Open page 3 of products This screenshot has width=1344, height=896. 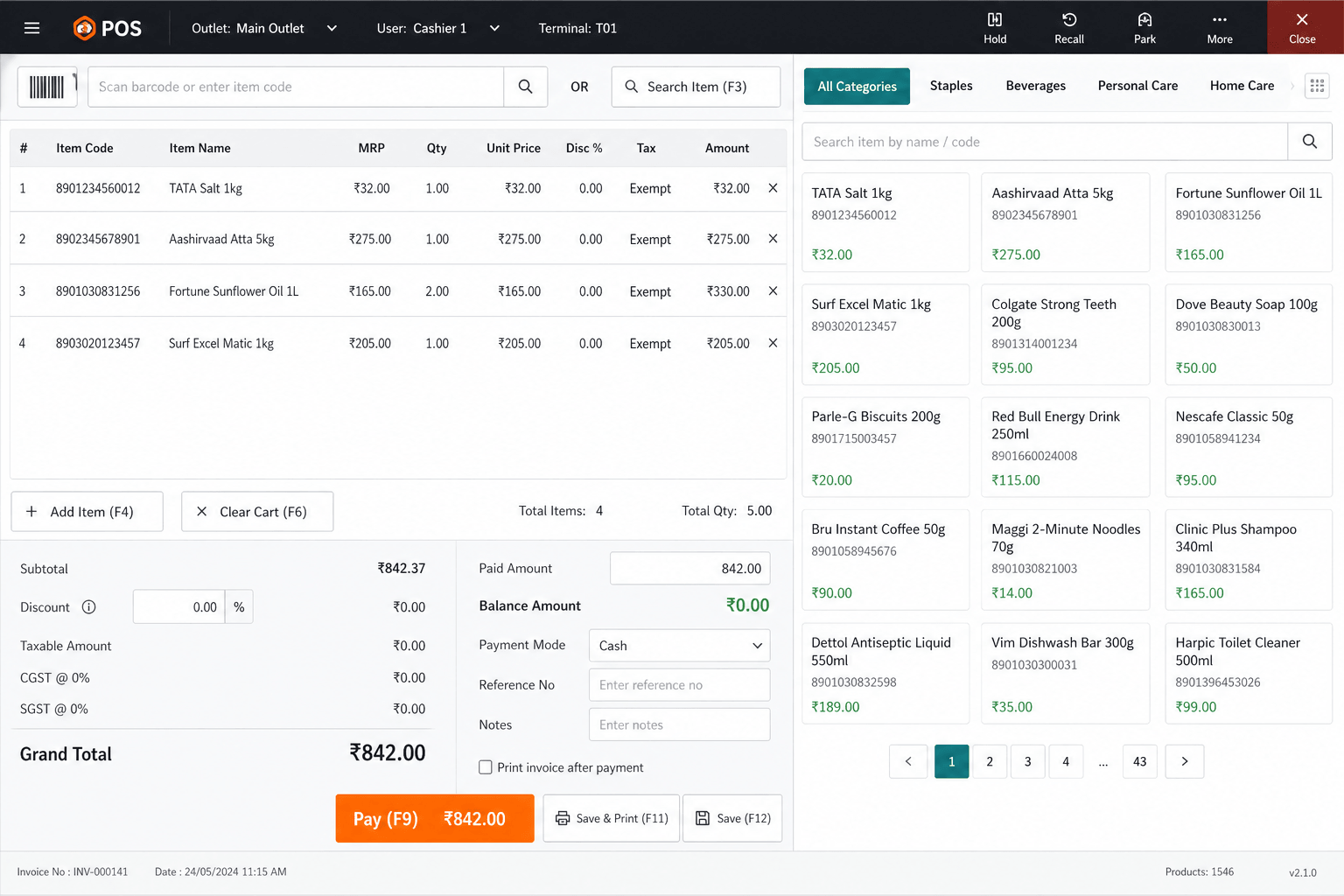click(x=1027, y=761)
